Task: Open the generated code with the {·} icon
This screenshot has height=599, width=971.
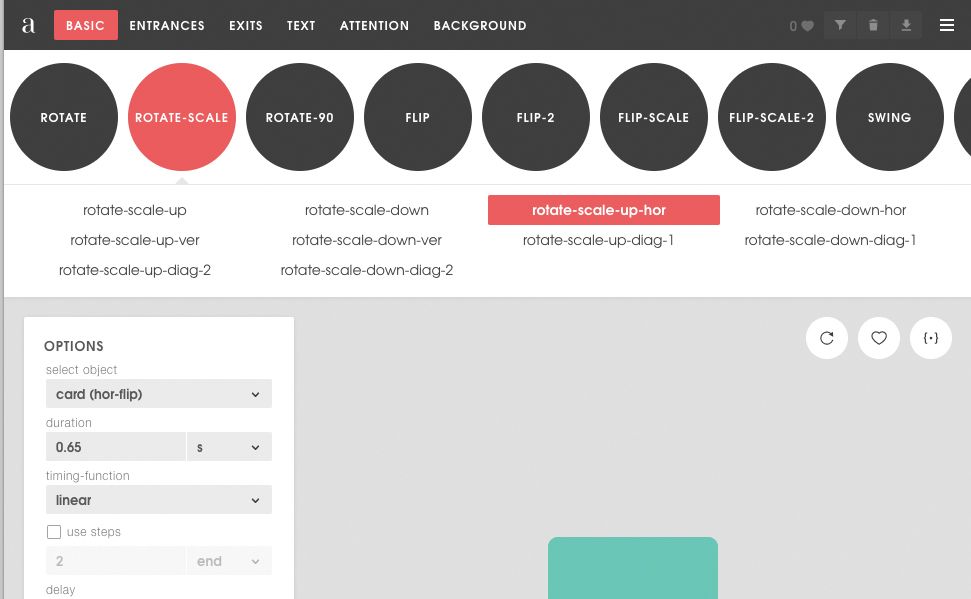Action: tap(931, 338)
